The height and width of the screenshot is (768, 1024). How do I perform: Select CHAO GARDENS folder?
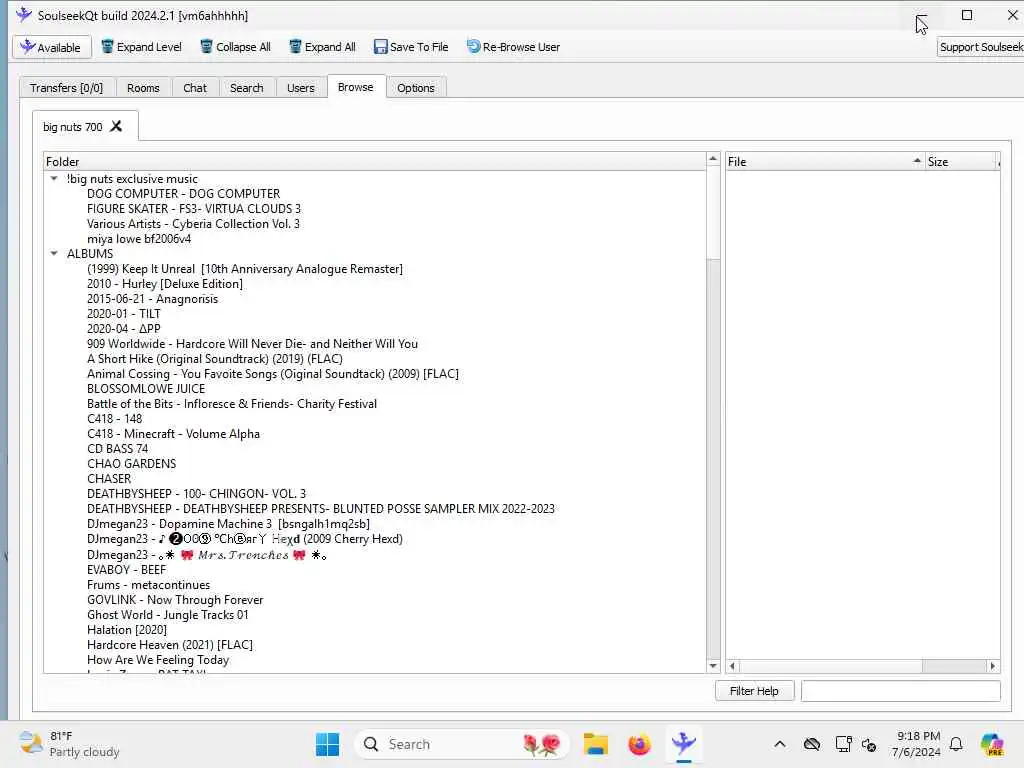tap(131, 464)
